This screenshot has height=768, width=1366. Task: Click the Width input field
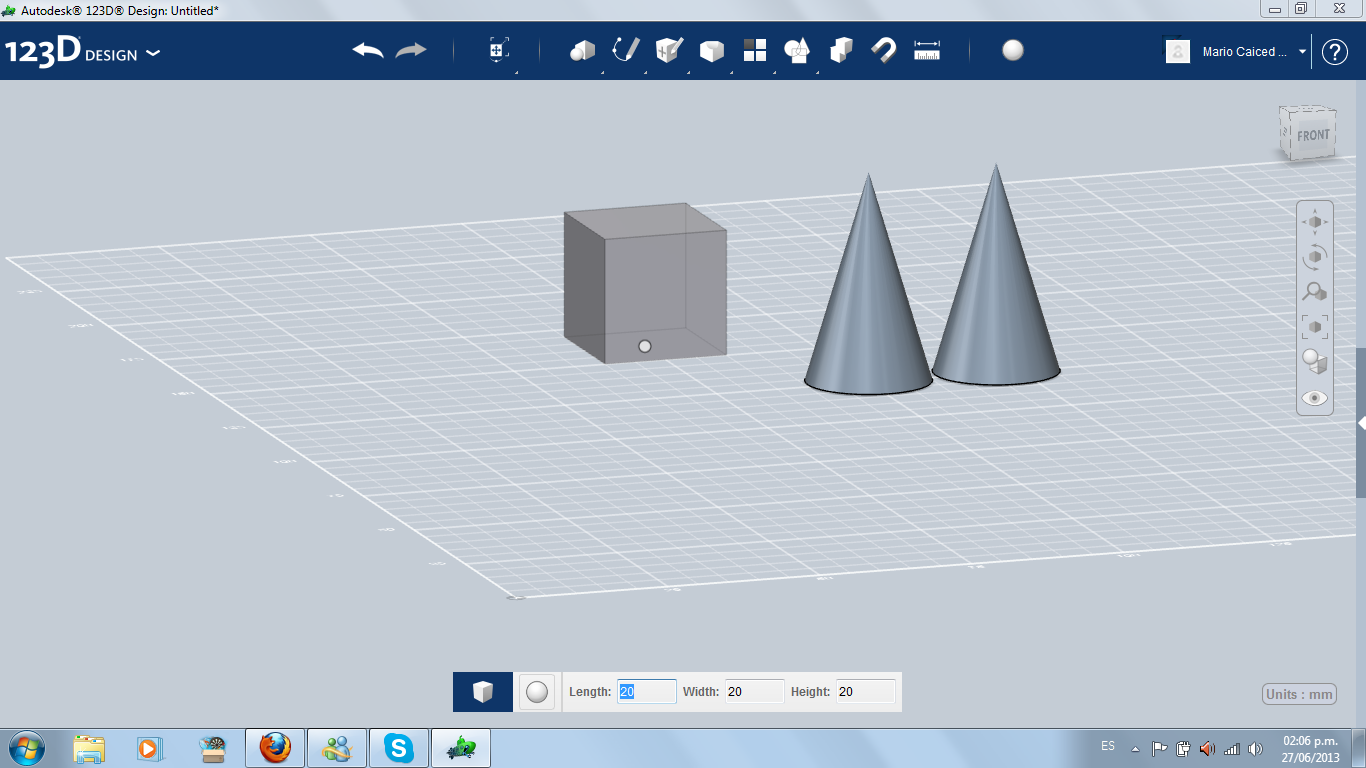pos(754,691)
